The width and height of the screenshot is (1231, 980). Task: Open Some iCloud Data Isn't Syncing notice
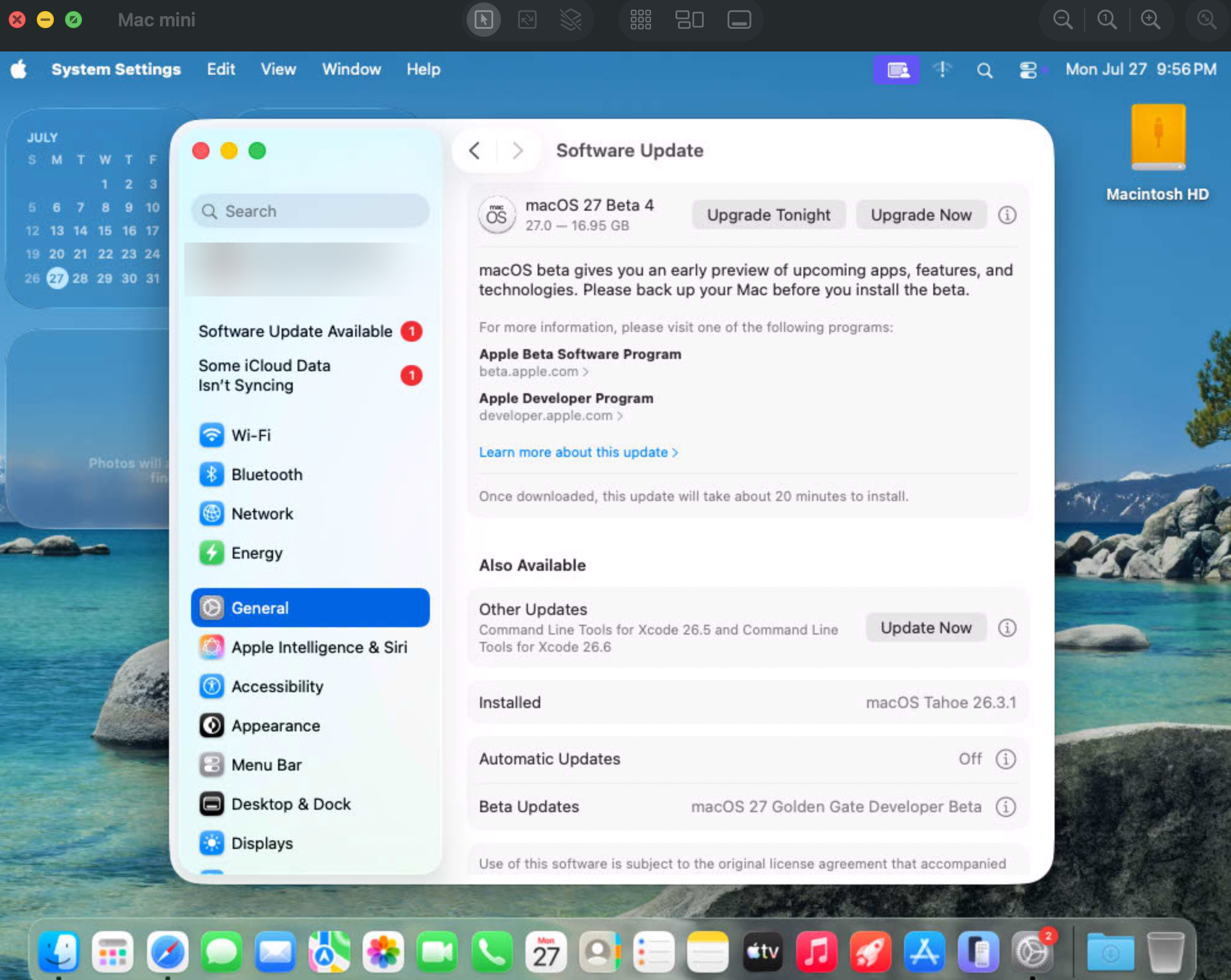point(310,375)
